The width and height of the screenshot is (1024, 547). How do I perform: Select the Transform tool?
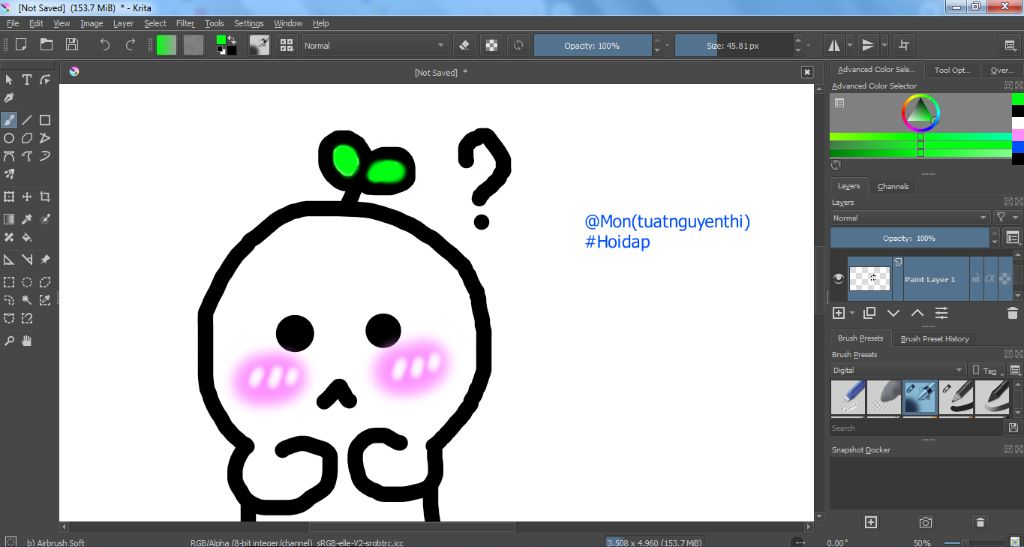tap(9, 196)
